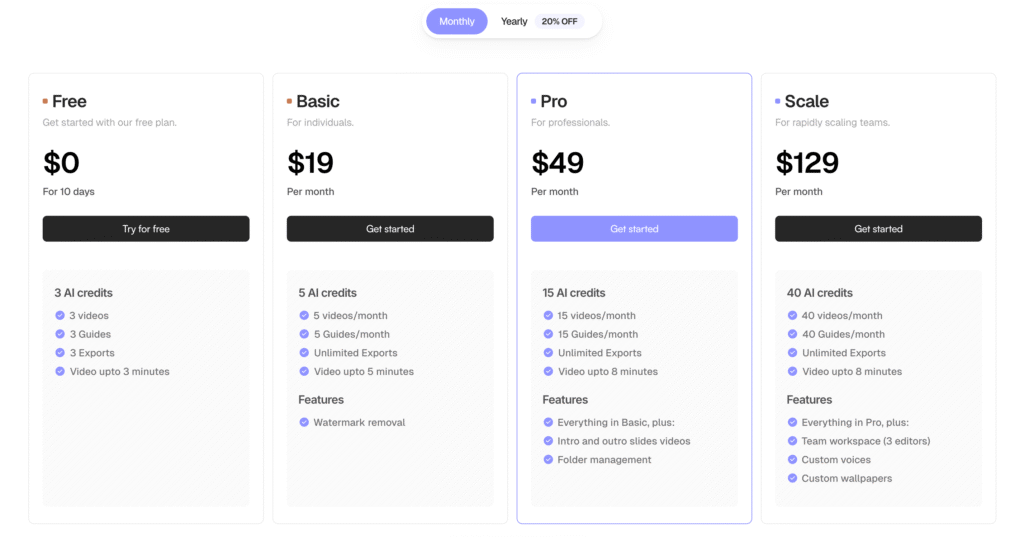
Task: Select the Pro plan title
Action: pyautogui.click(x=554, y=101)
